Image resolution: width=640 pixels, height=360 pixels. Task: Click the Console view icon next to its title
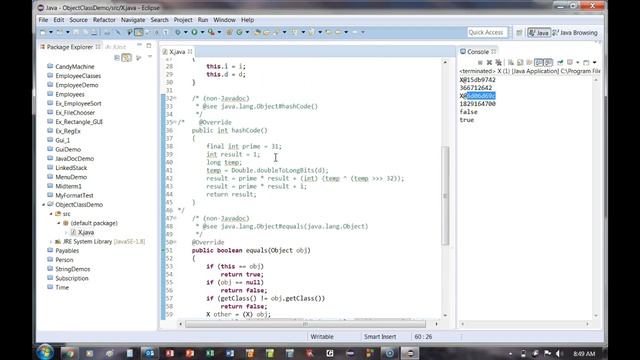click(463, 51)
